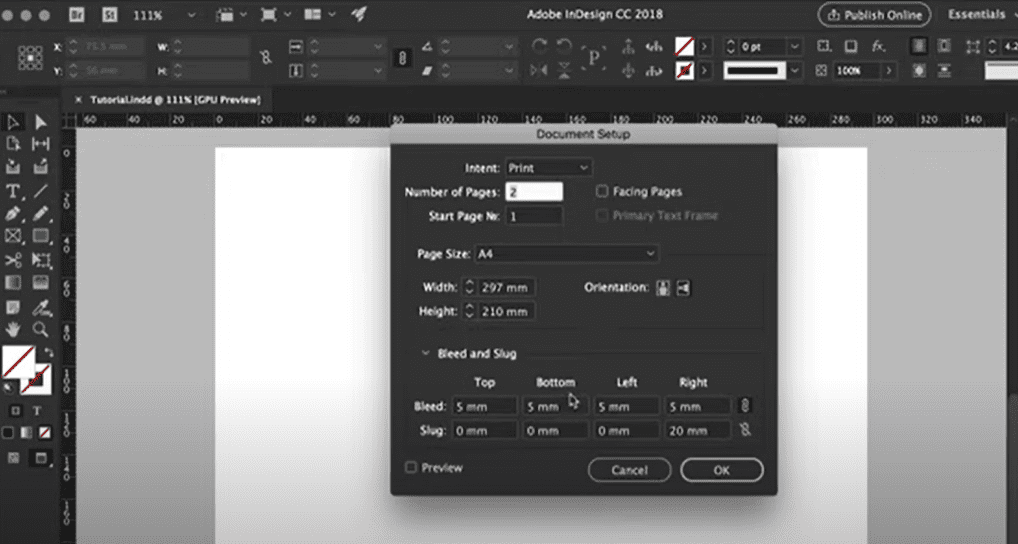Image resolution: width=1018 pixels, height=544 pixels.
Task: Click the control bar fill swatch
Action: coord(684,47)
